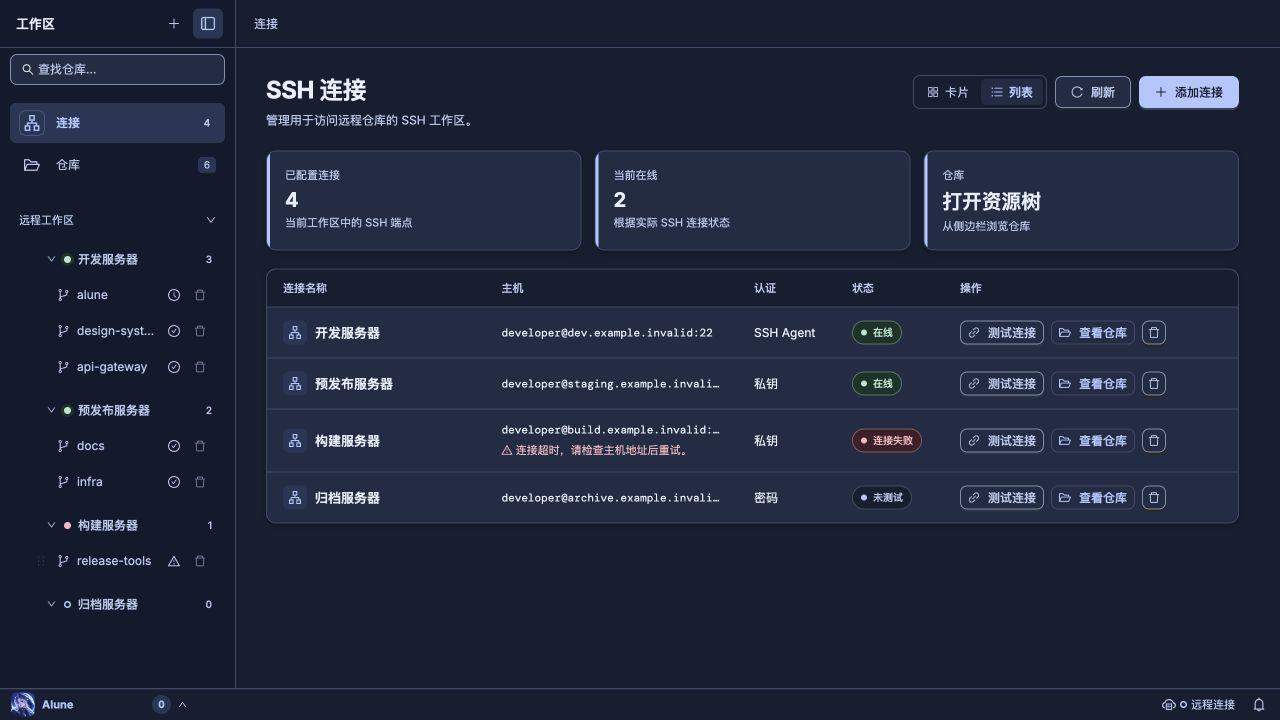View repositories of 归档服务器
The image size is (1280, 720).
(x=1093, y=498)
